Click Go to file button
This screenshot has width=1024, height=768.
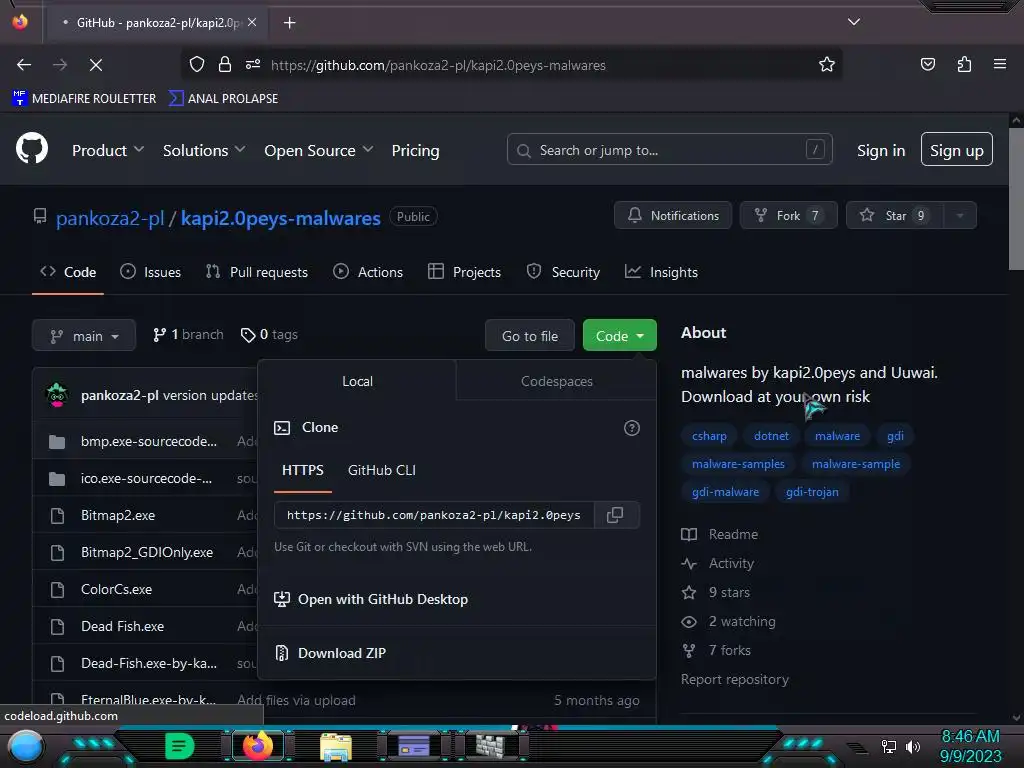pyautogui.click(x=530, y=336)
